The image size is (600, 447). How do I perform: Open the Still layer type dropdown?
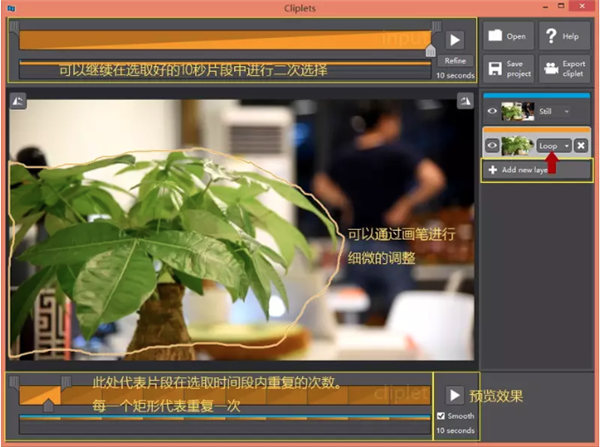567,112
